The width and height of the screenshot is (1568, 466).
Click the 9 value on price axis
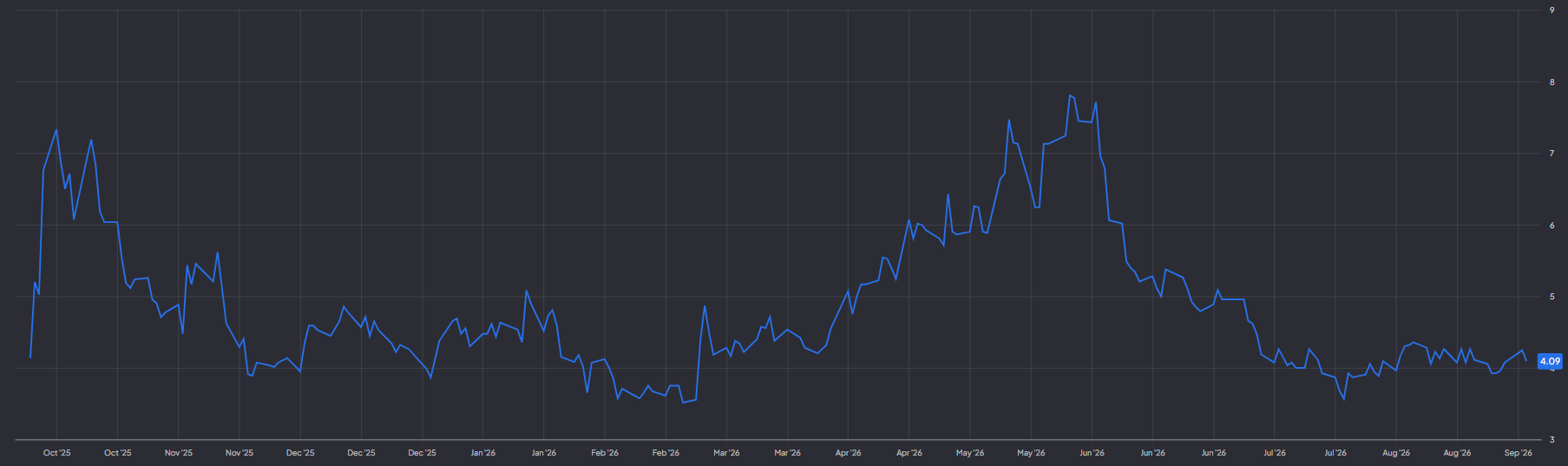(1552, 10)
